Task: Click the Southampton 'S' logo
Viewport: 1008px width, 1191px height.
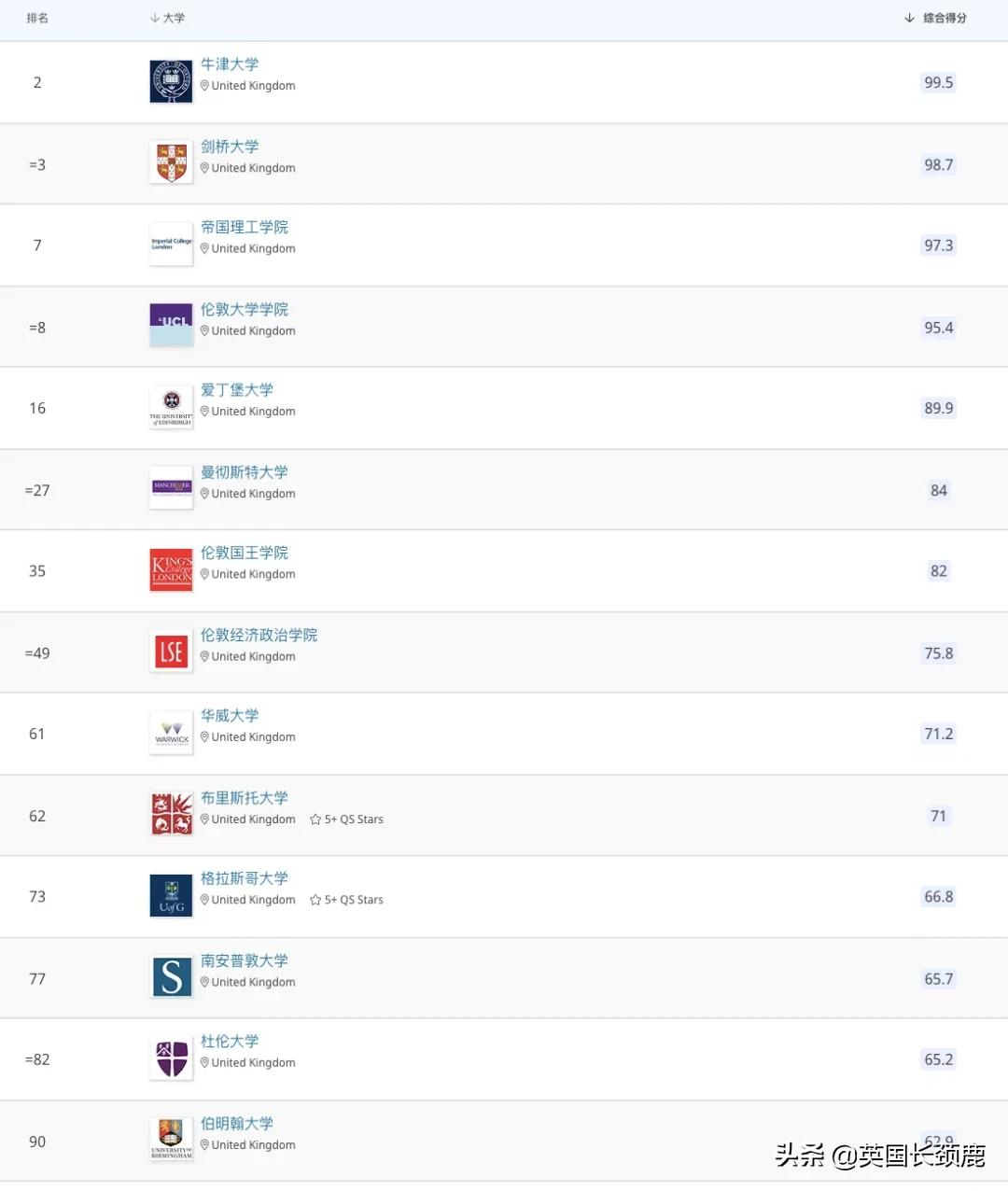Action: tap(171, 977)
